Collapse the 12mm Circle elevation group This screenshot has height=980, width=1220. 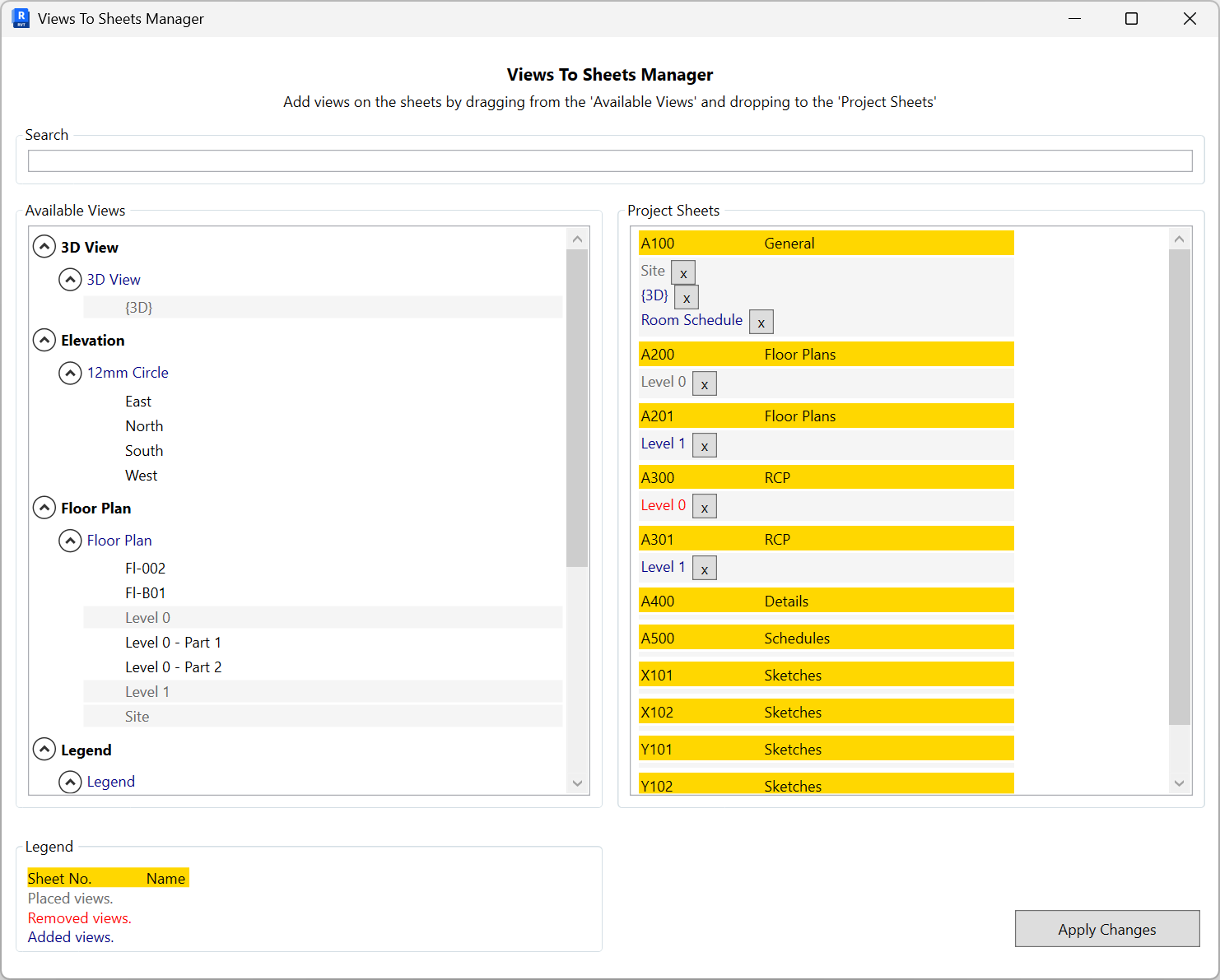pos(71,373)
